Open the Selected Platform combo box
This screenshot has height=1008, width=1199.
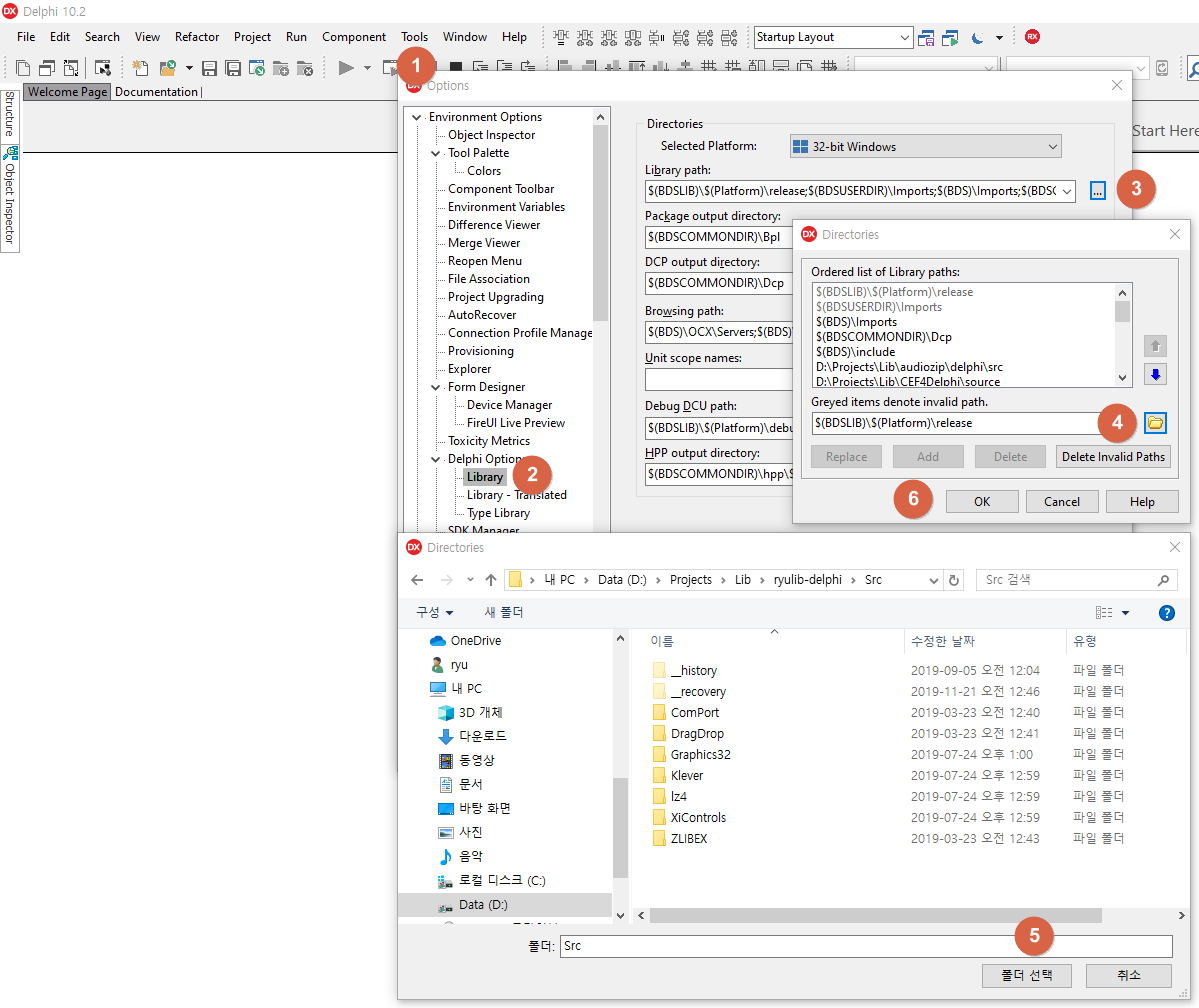click(x=925, y=146)
